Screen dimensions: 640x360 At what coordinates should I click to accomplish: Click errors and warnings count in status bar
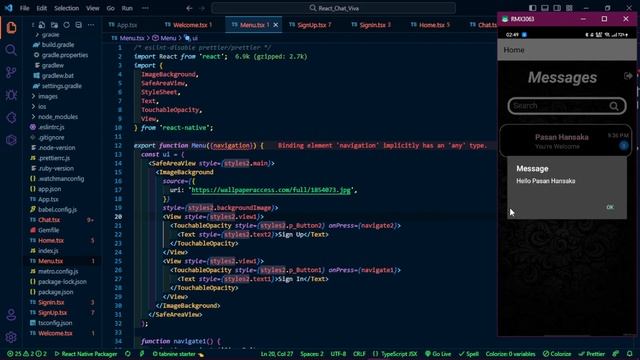pyautogui.click(x=27, y=354)
